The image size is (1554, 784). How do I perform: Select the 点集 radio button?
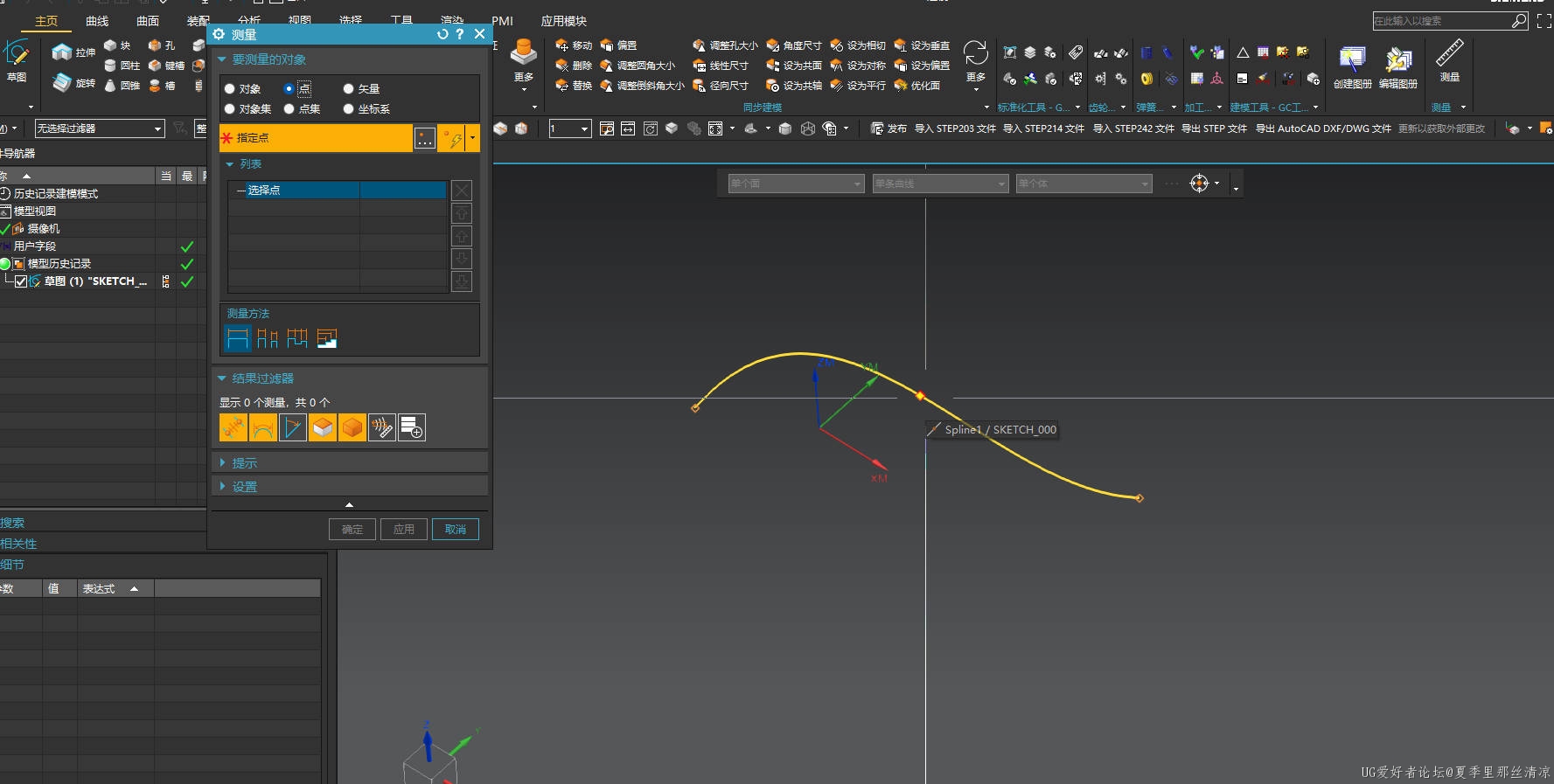click(289, 109)
